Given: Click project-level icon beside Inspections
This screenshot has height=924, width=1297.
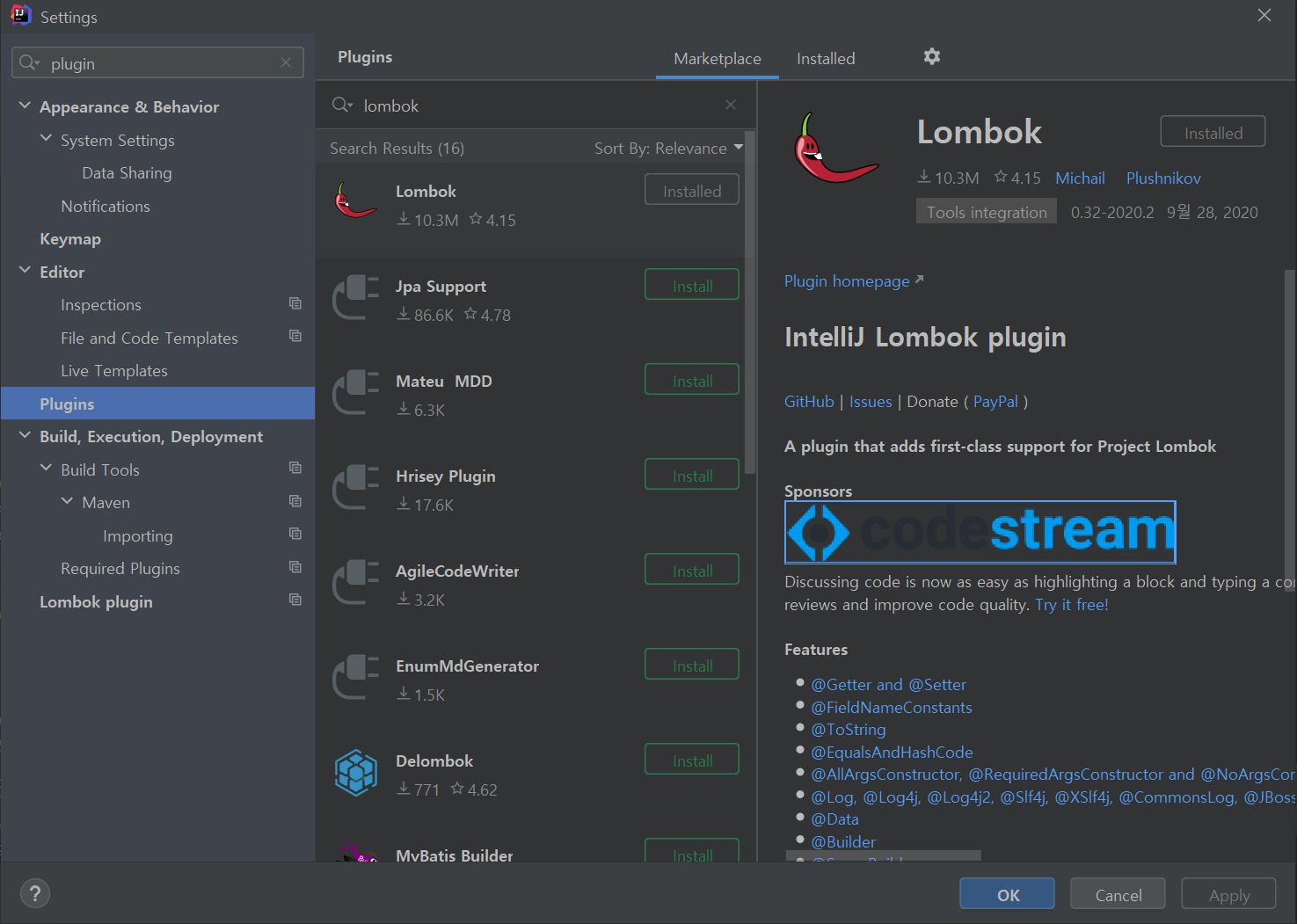Looking at the screenshot, I should (x=295, y=303).
